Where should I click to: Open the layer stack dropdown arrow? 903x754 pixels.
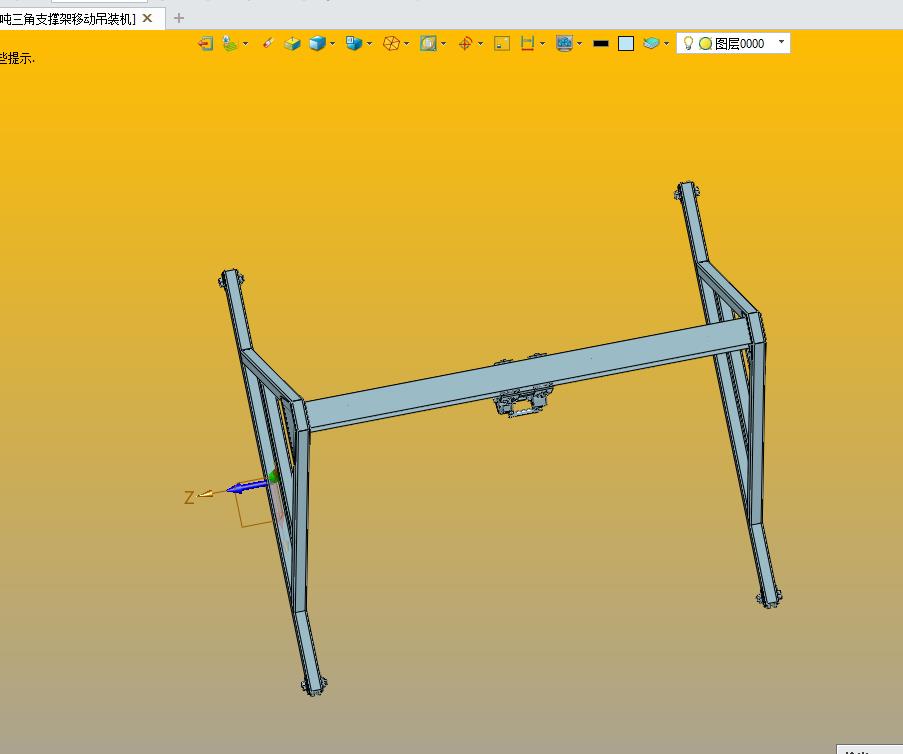(666, 44)
